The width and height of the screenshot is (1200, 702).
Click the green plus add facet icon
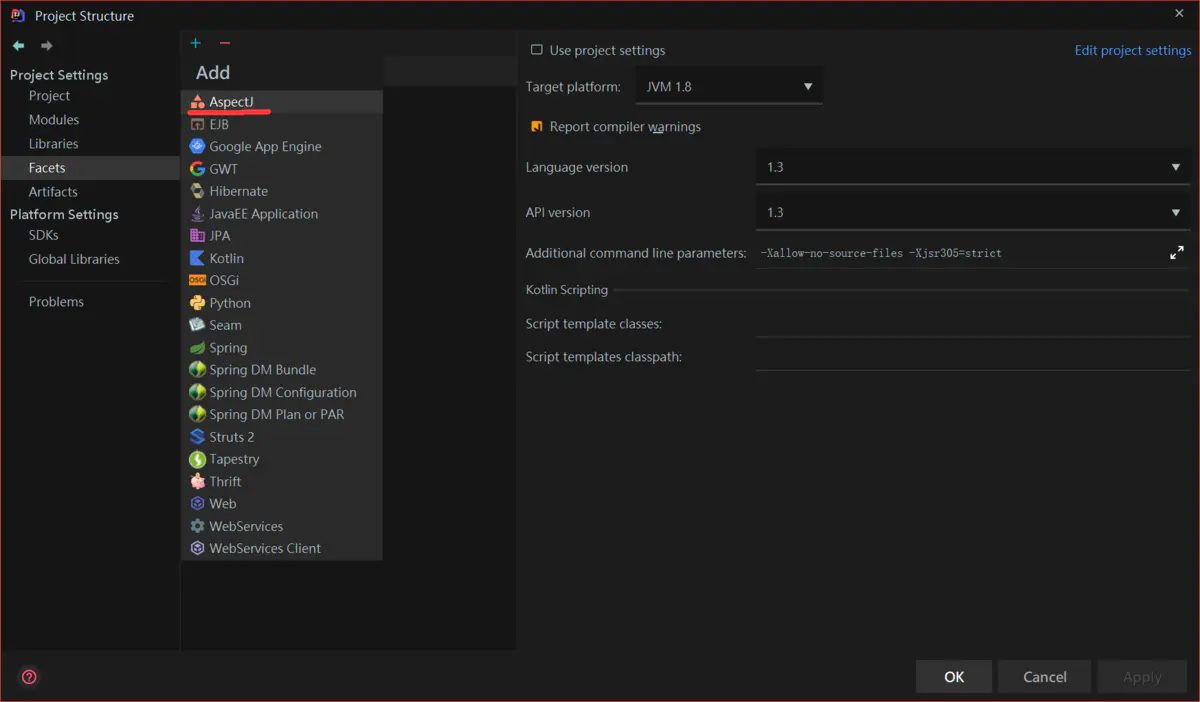(196, 43)
